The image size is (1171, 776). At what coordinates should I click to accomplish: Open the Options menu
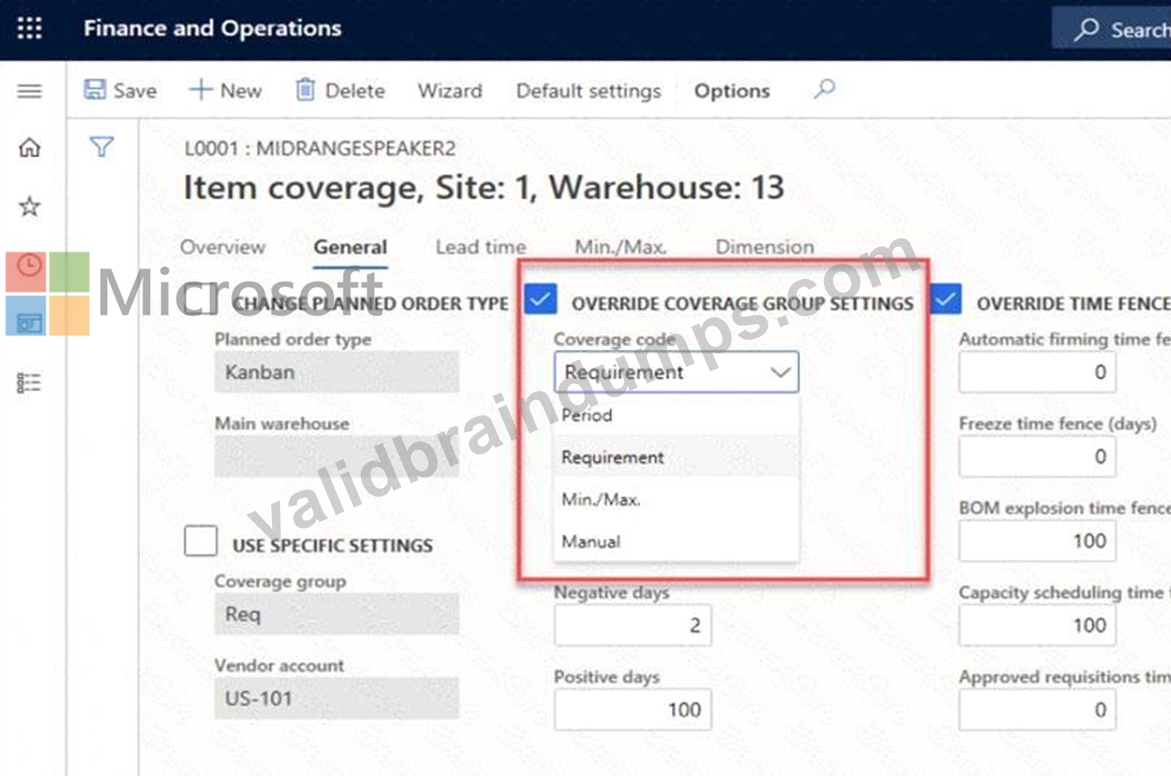click(x=732, y=90)
